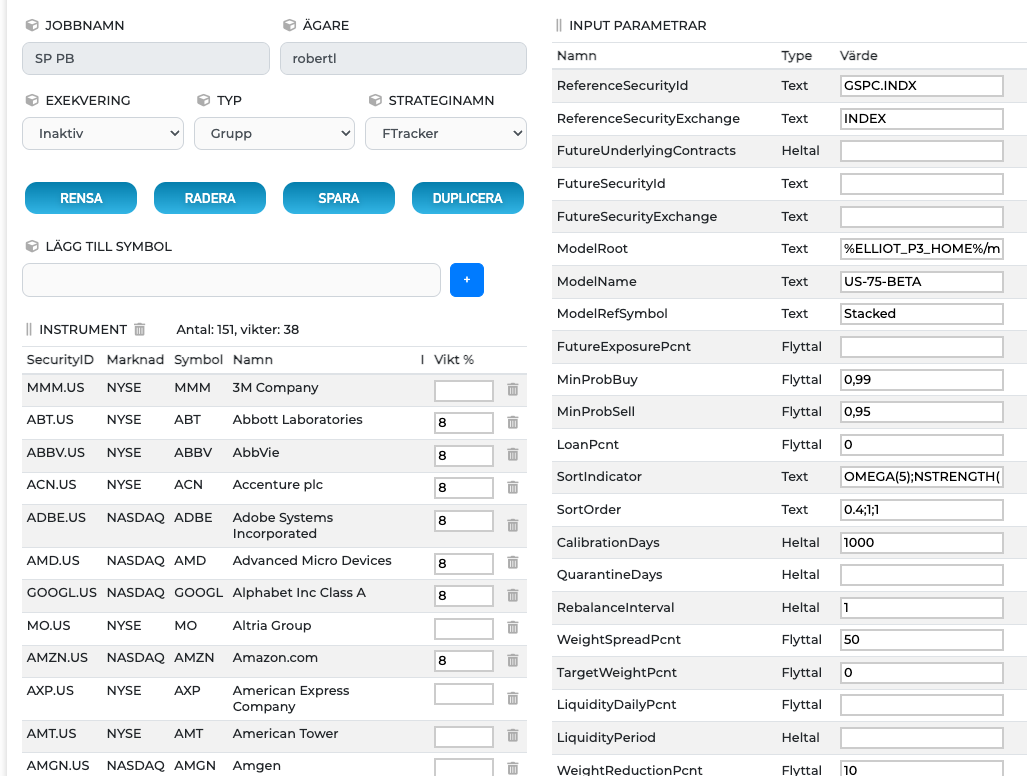Viewport: 1035px width, 776px height.
Task: Remove the 3M Company row
Action: pyautogui.click(x=513, y=389)
